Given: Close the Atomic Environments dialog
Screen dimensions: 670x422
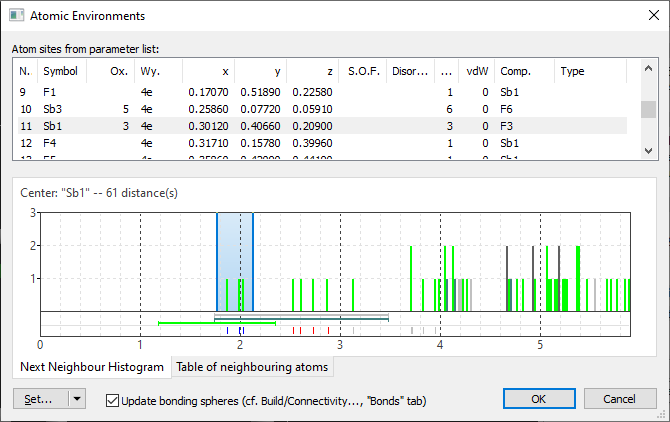Looking at the screenshot, I should 645,16.
